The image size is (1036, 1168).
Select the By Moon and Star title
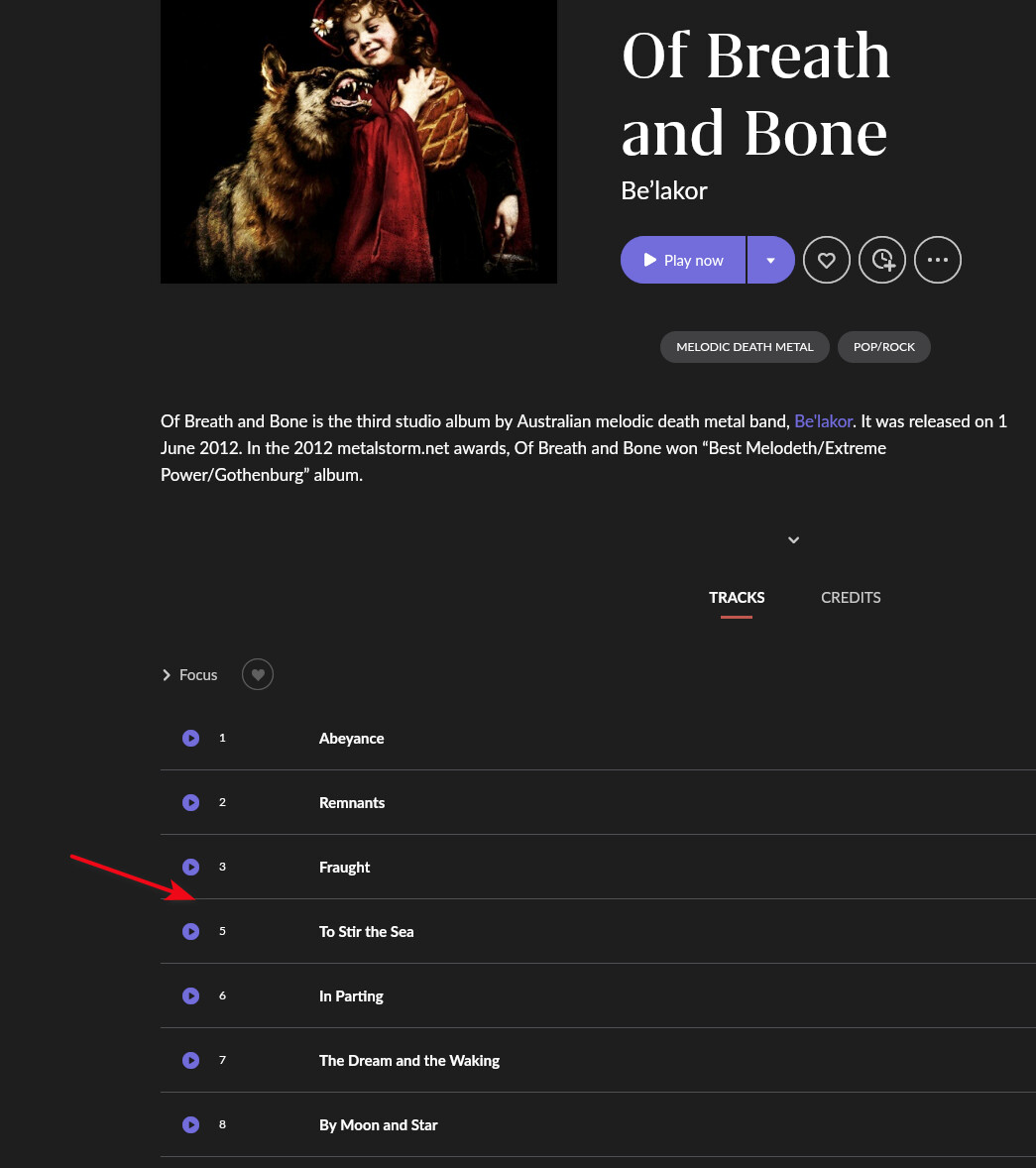click(379, 1124)
